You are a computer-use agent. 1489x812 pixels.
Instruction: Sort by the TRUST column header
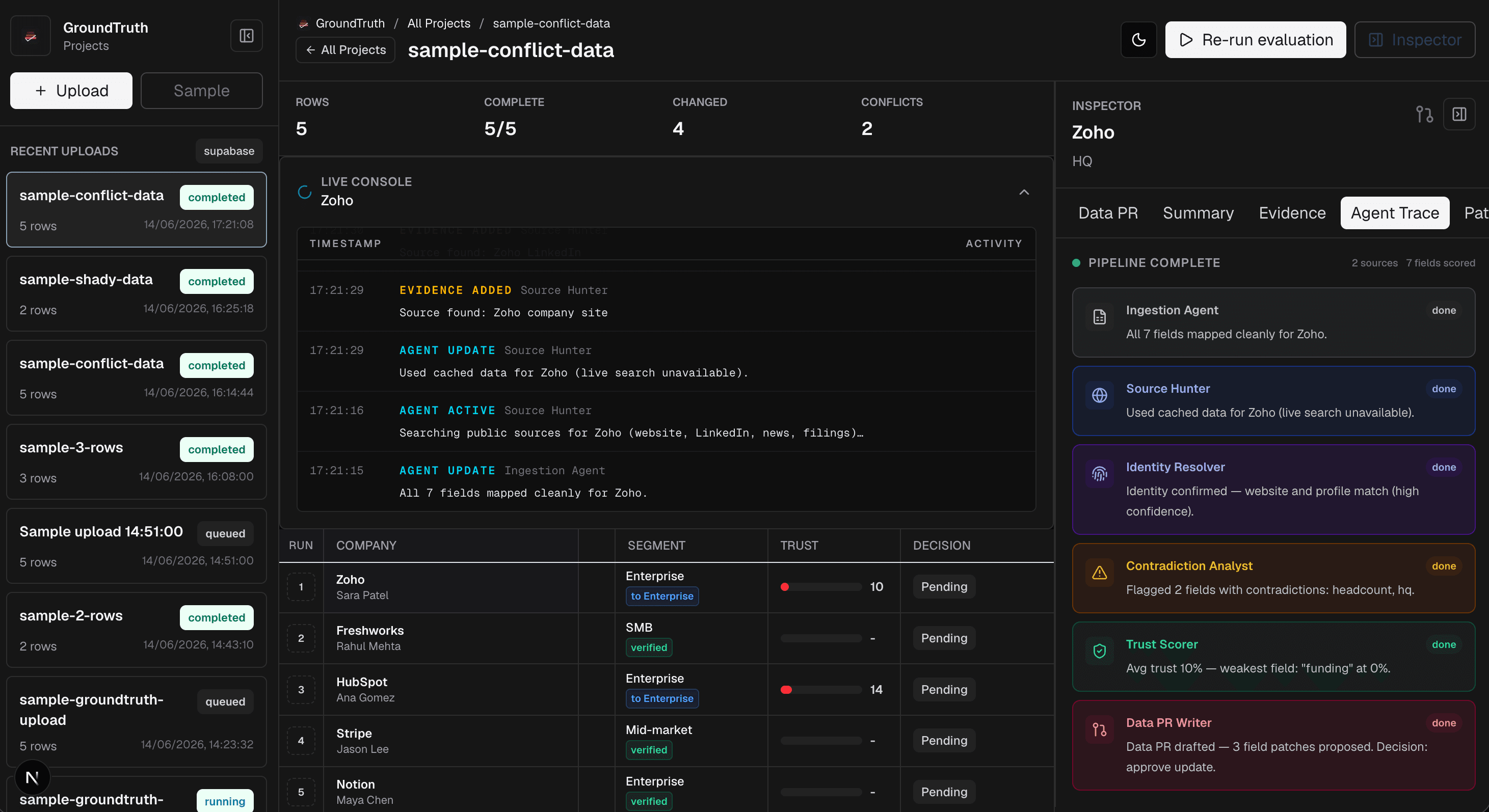click(799, 546)
